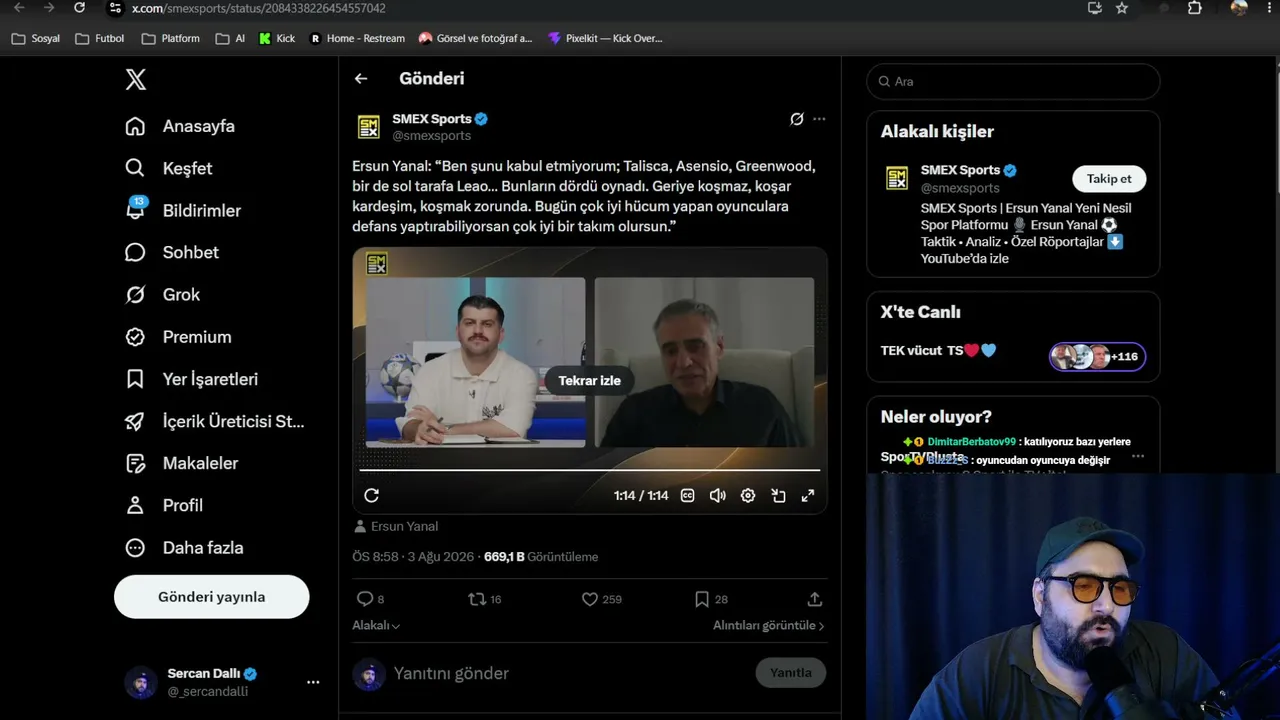This screenshot has height=720, width=1280.
Task: Follow SMEX Sports with Takip et
Action: point(1109,179)
